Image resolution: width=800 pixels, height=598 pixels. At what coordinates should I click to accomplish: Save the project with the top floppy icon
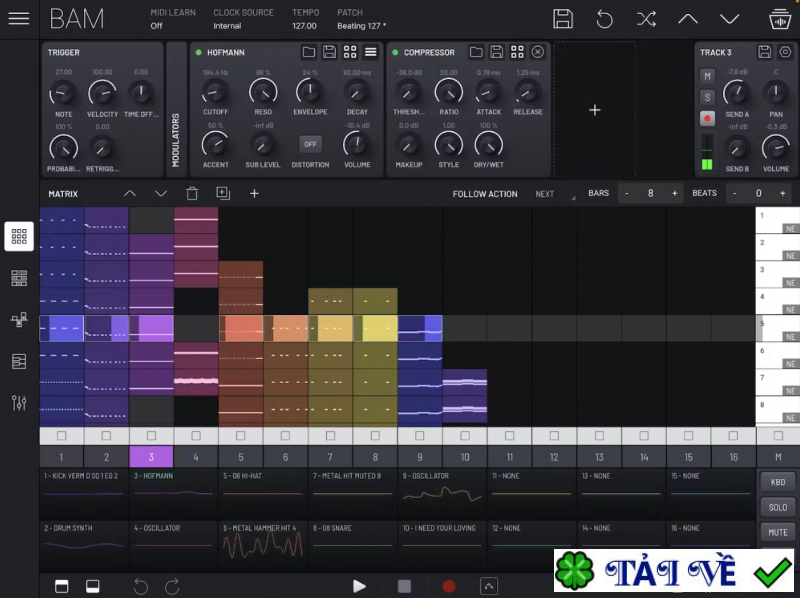[x=563, y=19]
